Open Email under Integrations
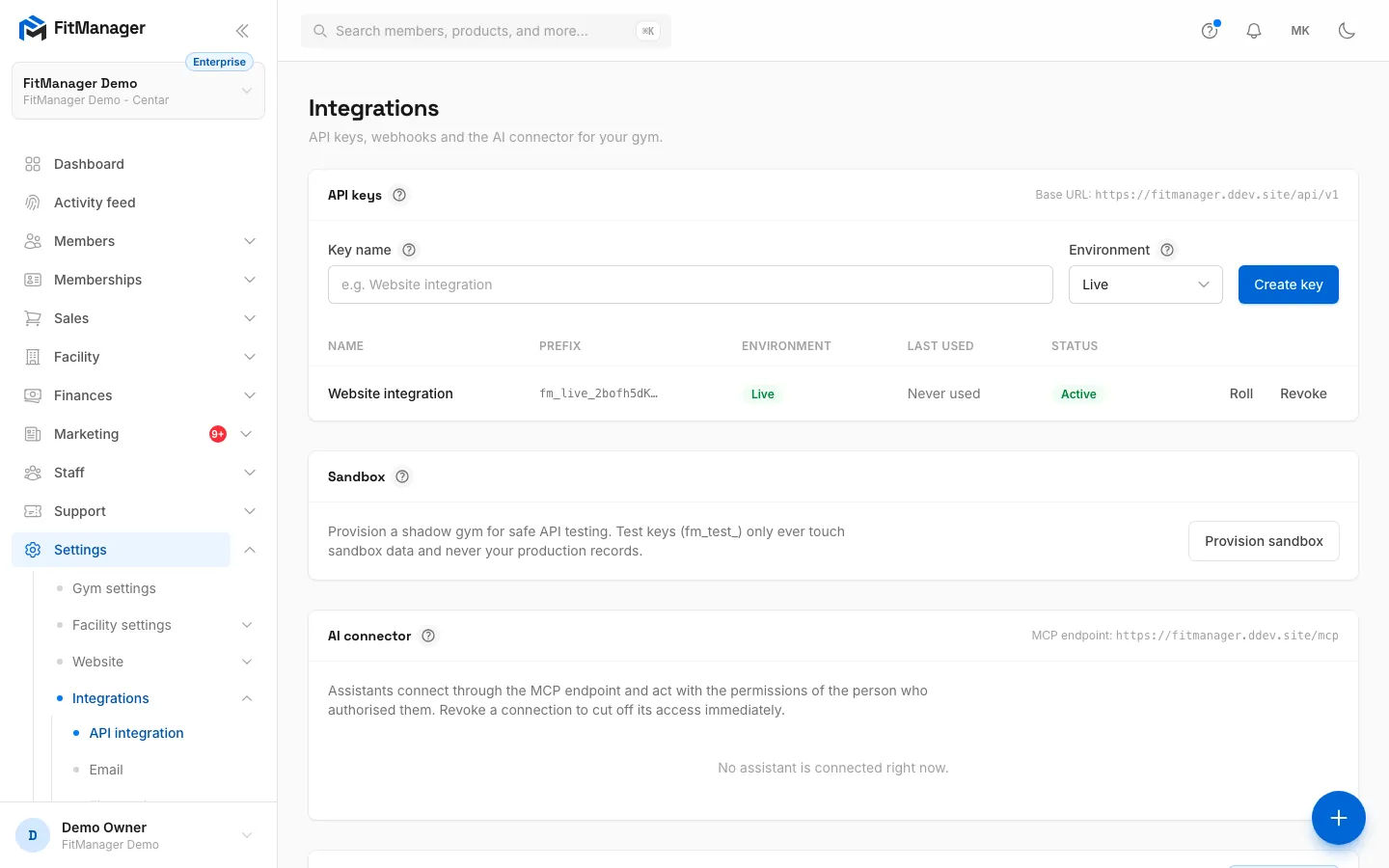The image size is (1389, 868). pyautogui.click(x=106, y=770)
